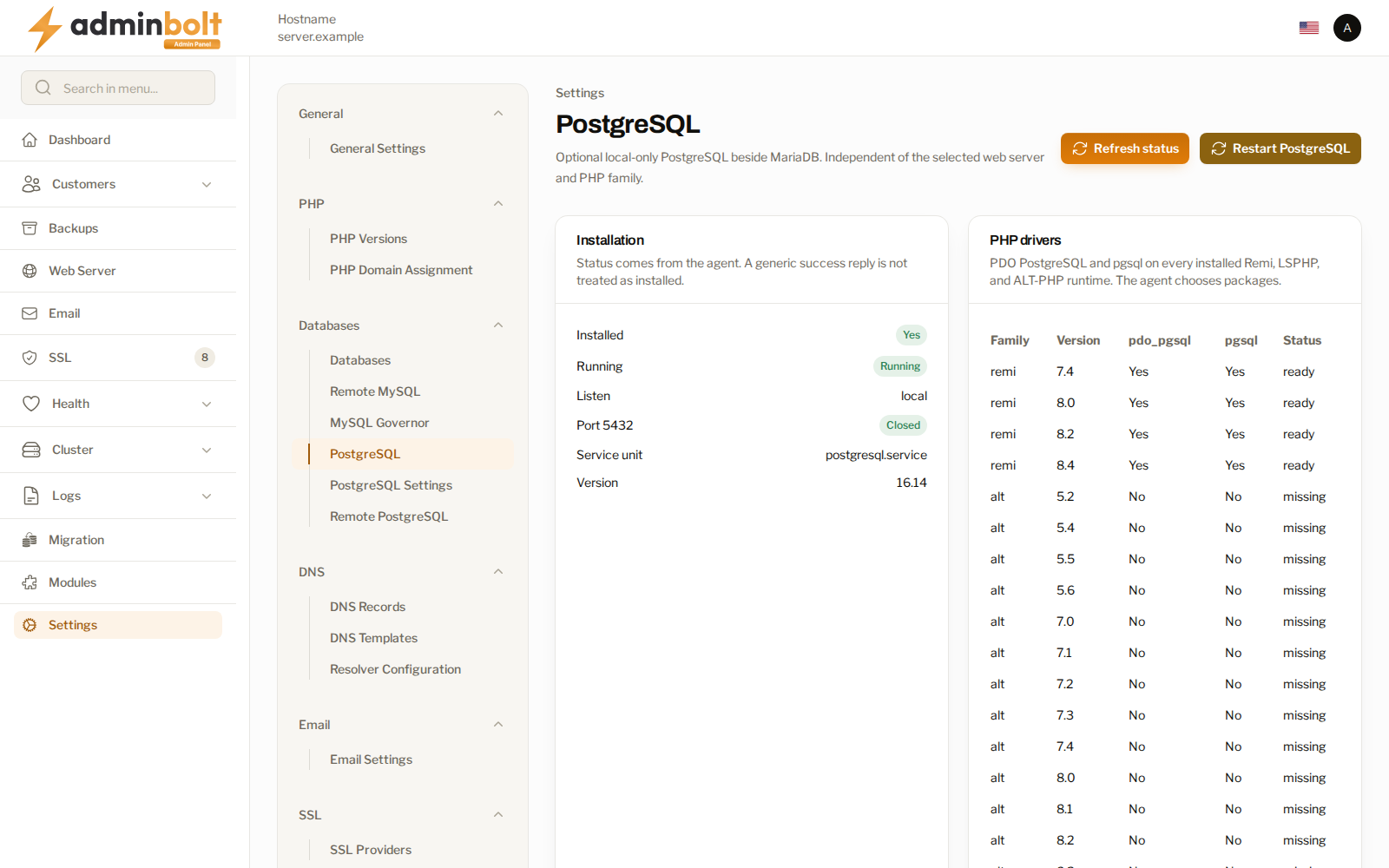Click the Backups archive icon
Image resolution: width=1389 pixels, height=868 pixels.
click(30, 228)
